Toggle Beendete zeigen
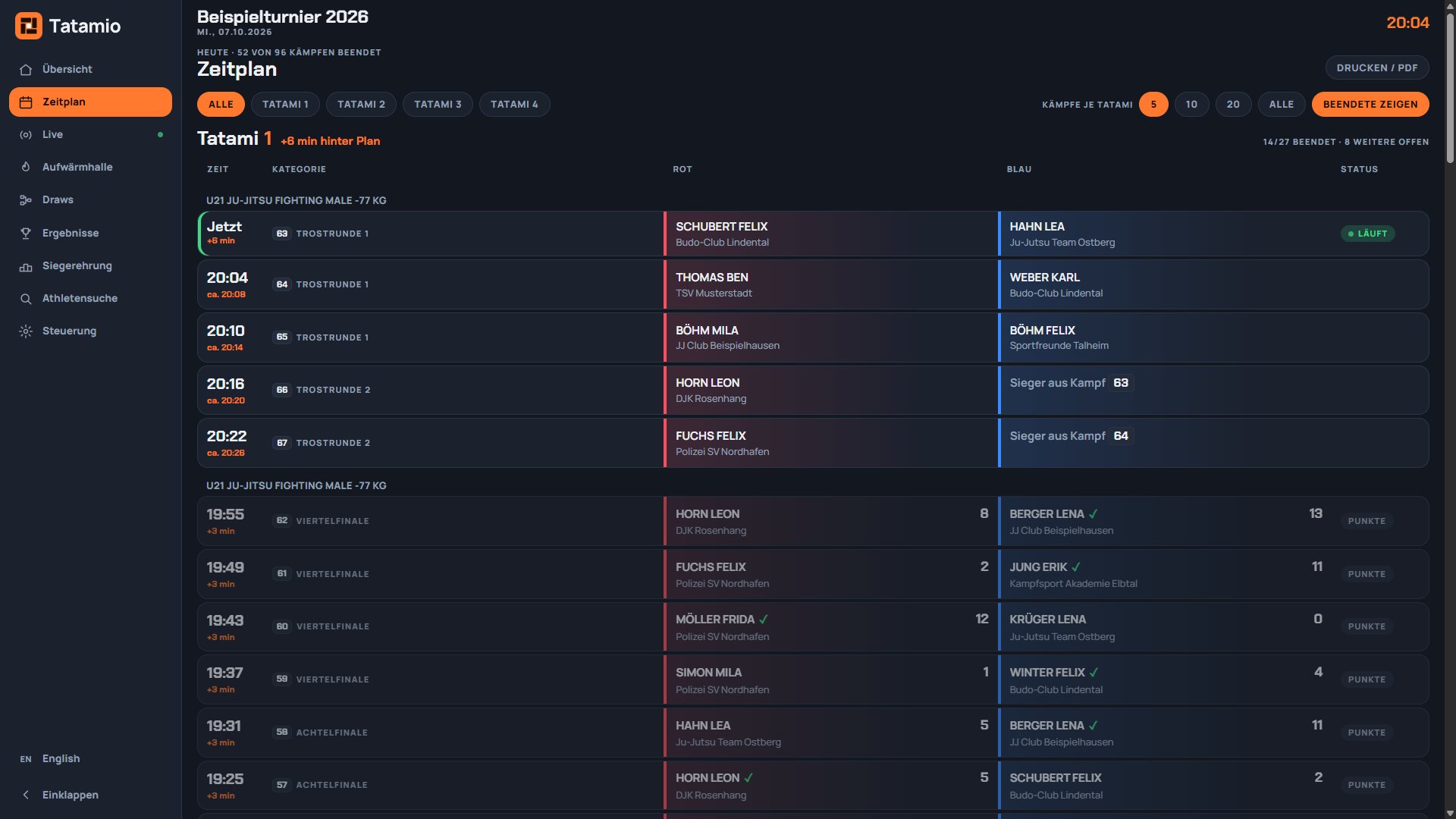The width and height of the screenshot is (1456, 819). [1370, 105]
